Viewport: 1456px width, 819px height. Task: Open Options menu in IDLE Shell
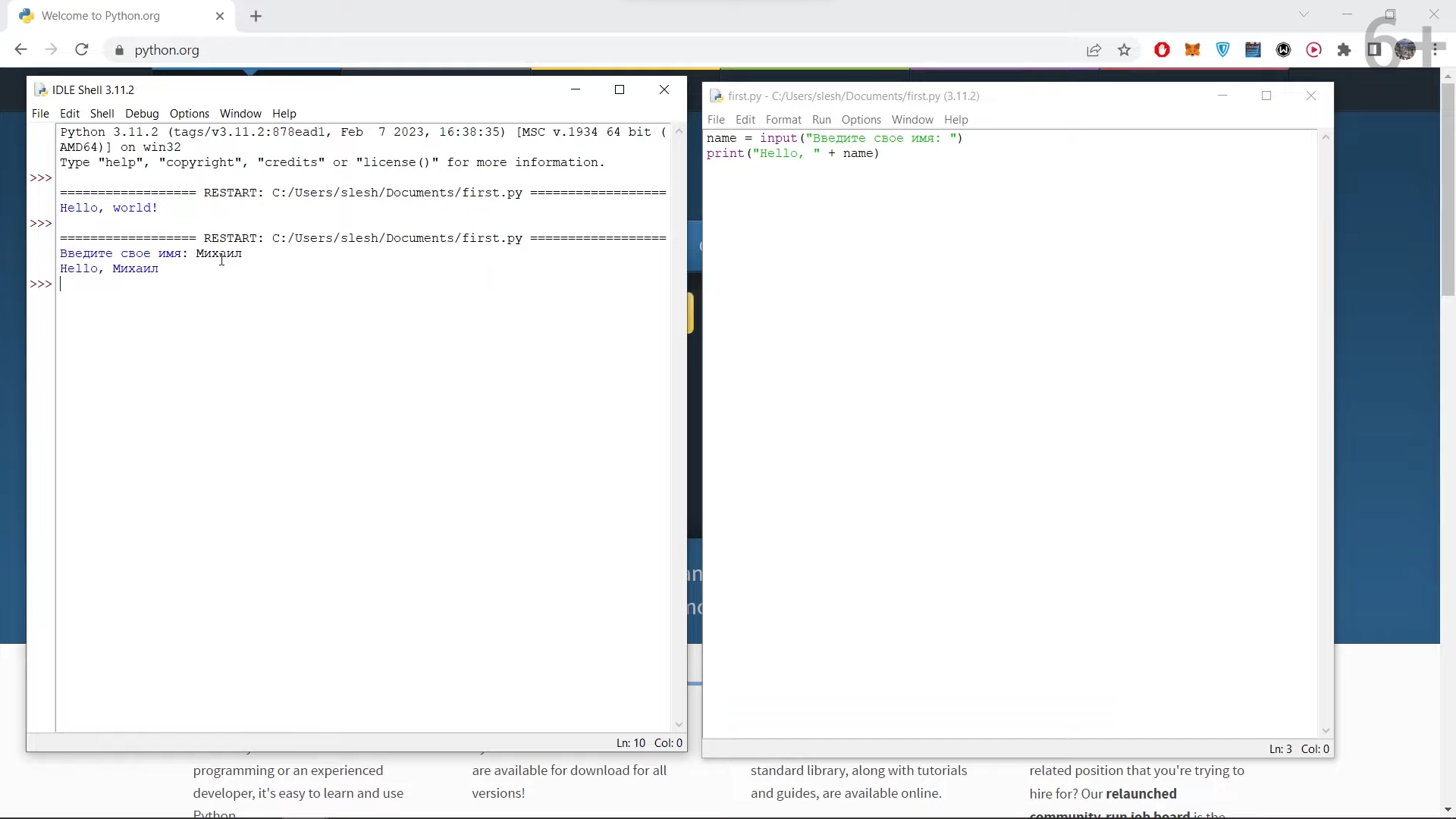point(189,114)
